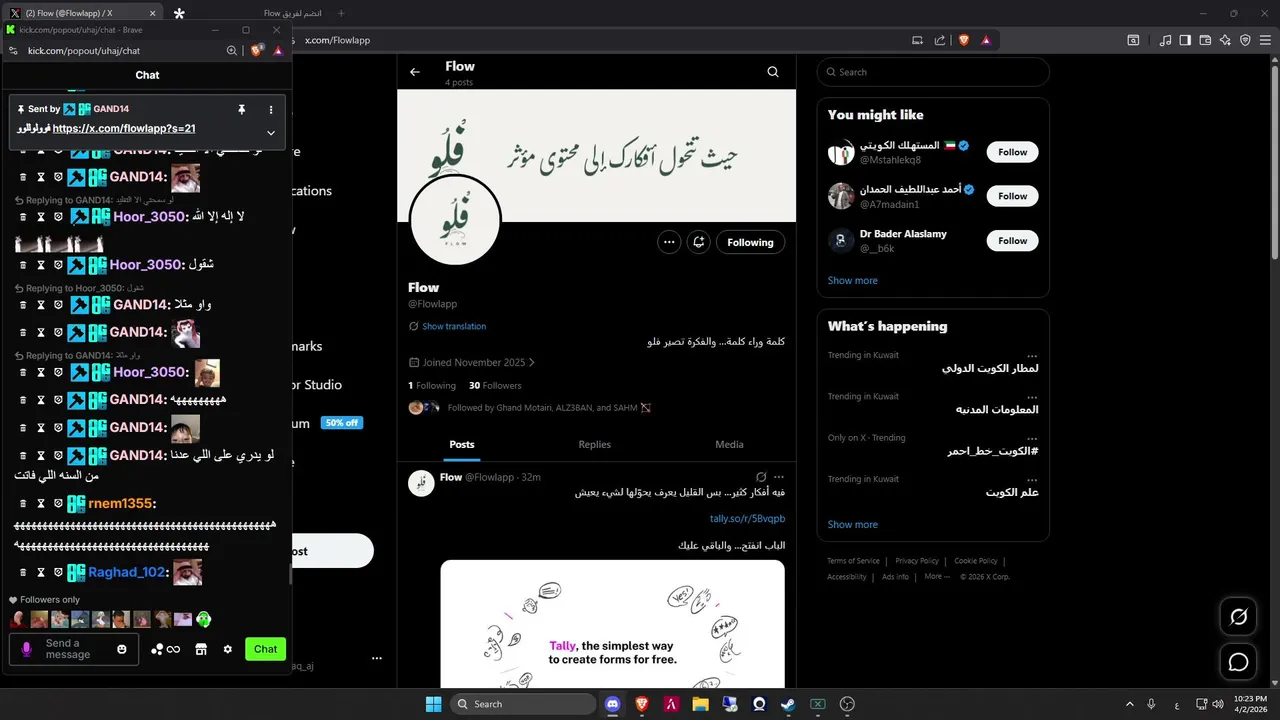
Task: Click Show more under What's happening
Action: click(853, 524)
